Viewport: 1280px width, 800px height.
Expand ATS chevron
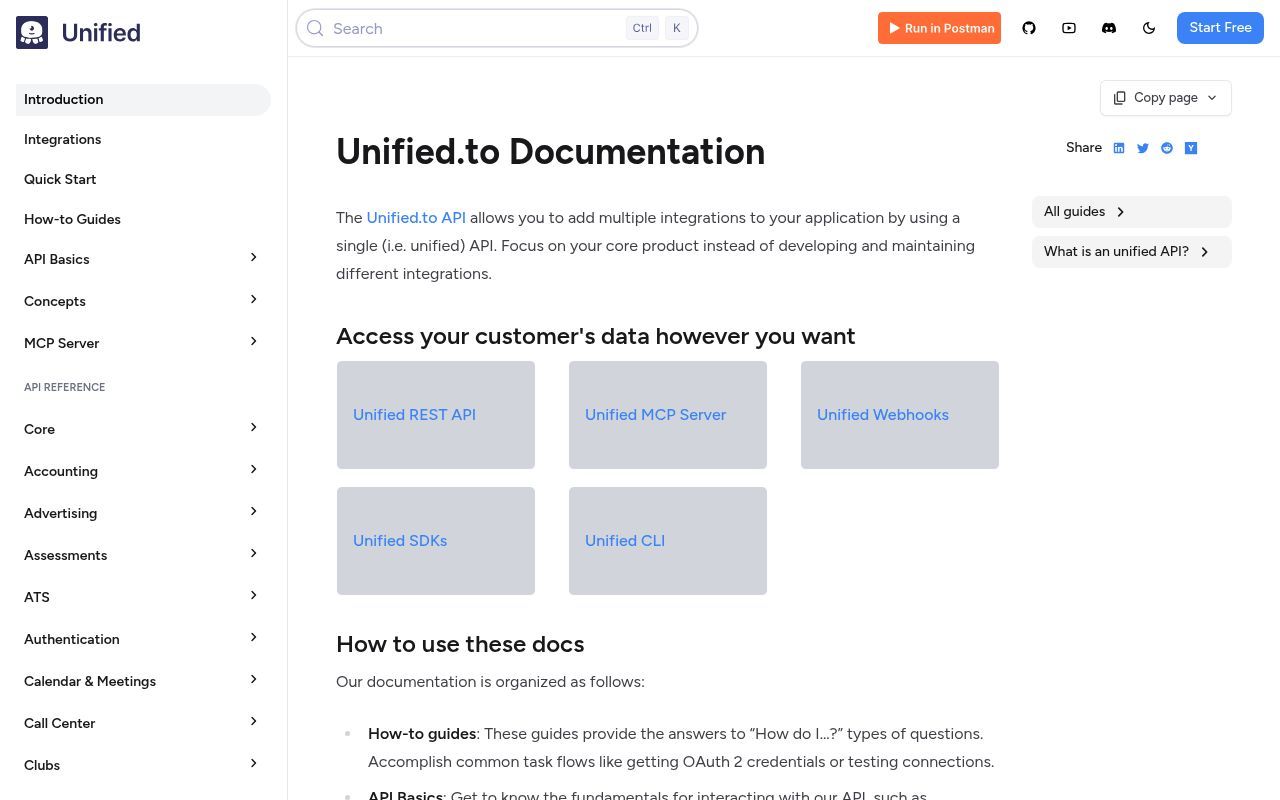253,596
